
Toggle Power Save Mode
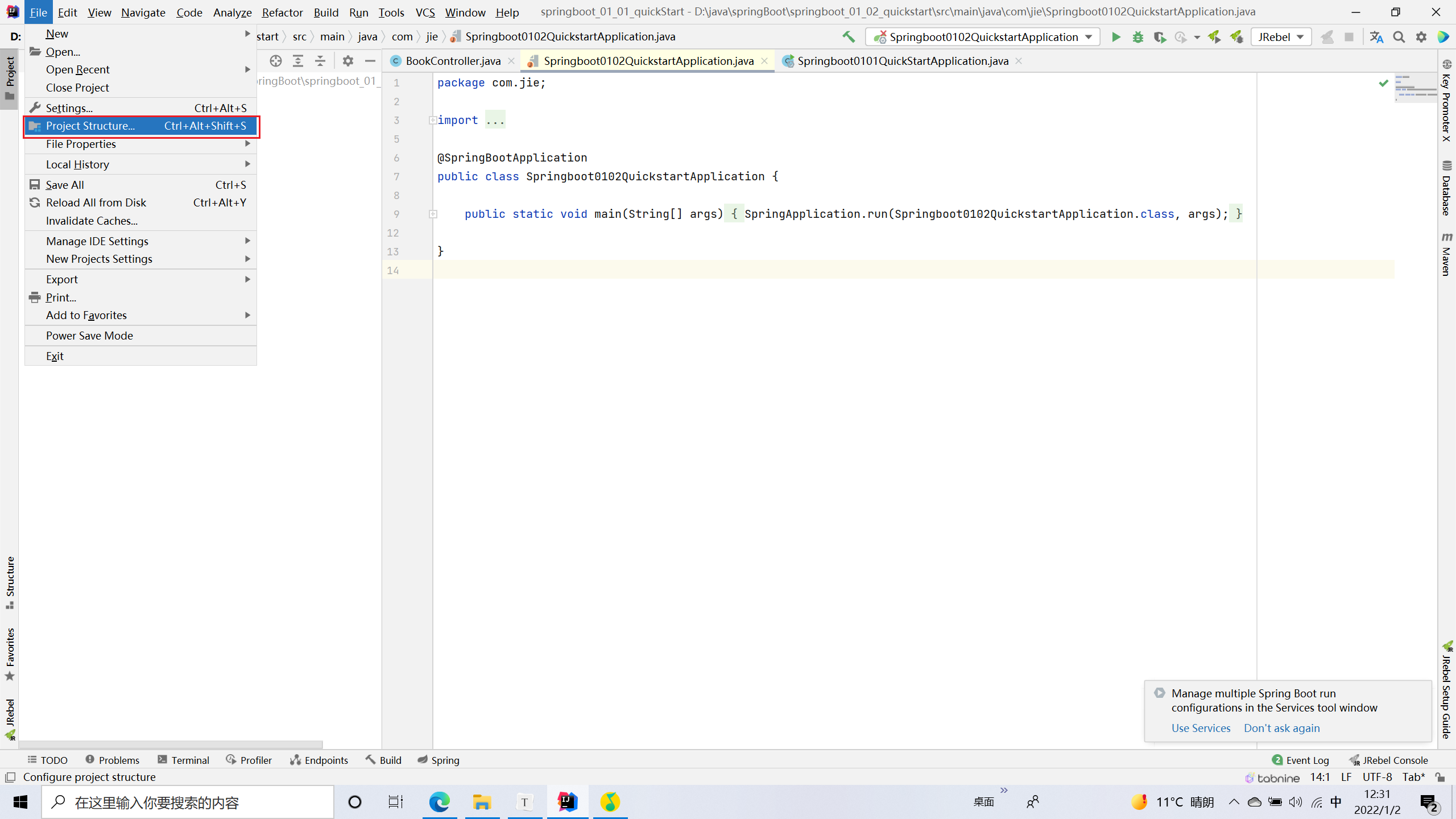pos(141,336)
